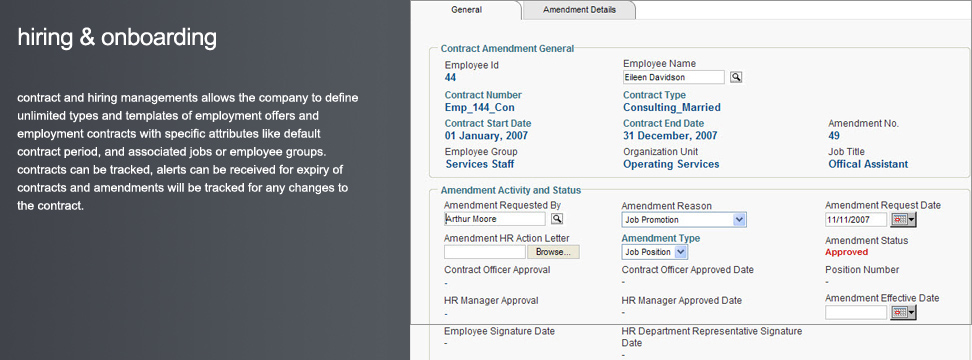
Task: Click the Browse... button
Action: click(553, 252)
